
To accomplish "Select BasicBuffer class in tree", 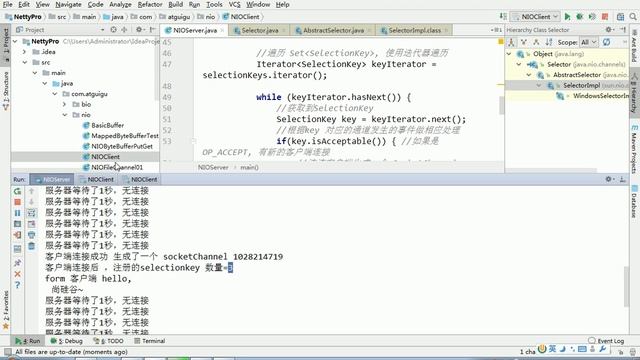I will (x=107, y=125).
